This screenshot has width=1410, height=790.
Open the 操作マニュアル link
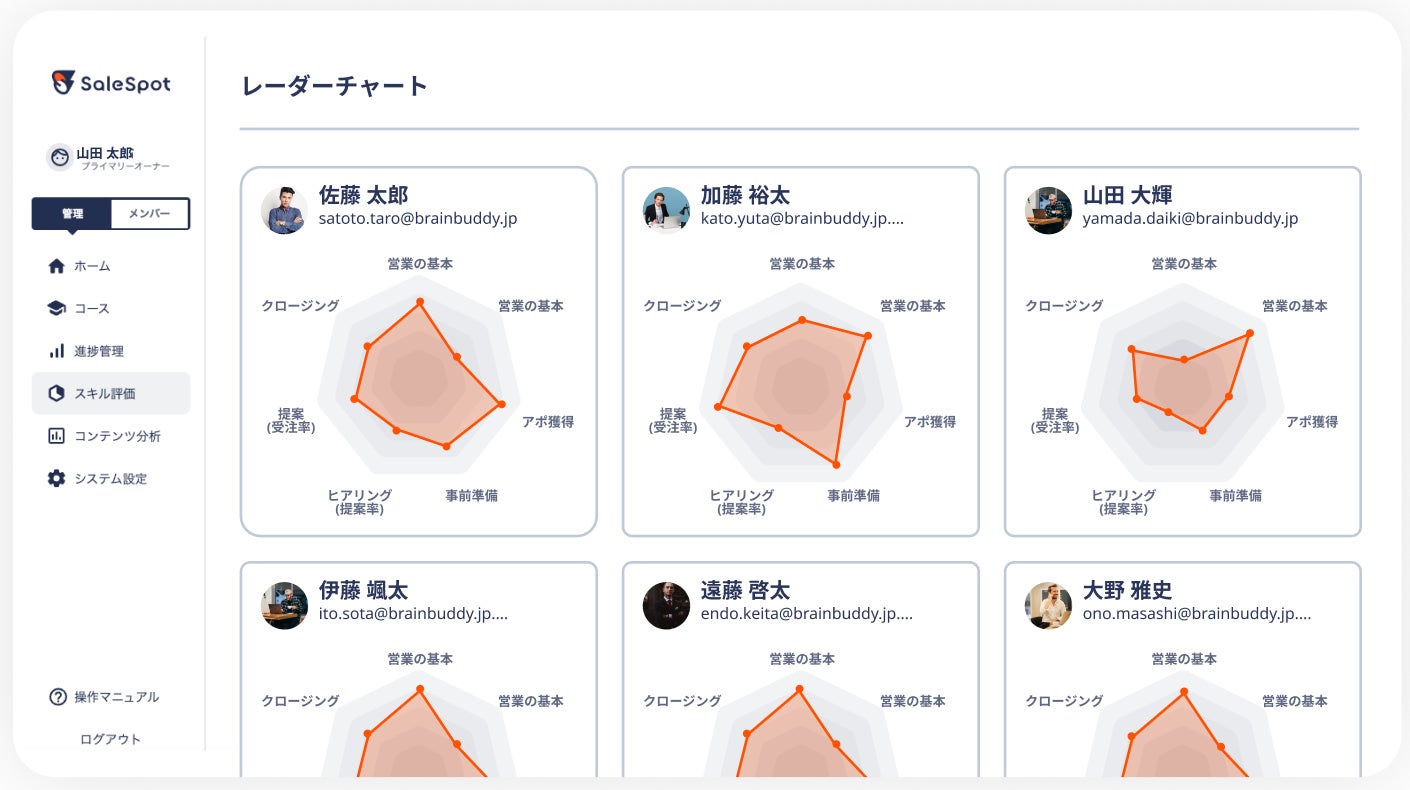pos(116,697)
